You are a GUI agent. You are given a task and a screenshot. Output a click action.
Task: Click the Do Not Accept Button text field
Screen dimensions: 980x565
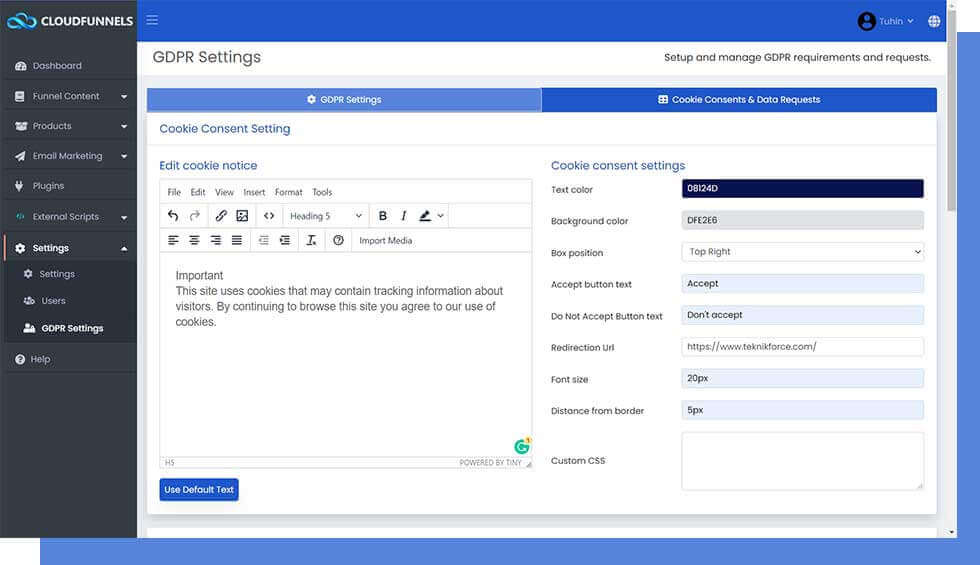802,315
